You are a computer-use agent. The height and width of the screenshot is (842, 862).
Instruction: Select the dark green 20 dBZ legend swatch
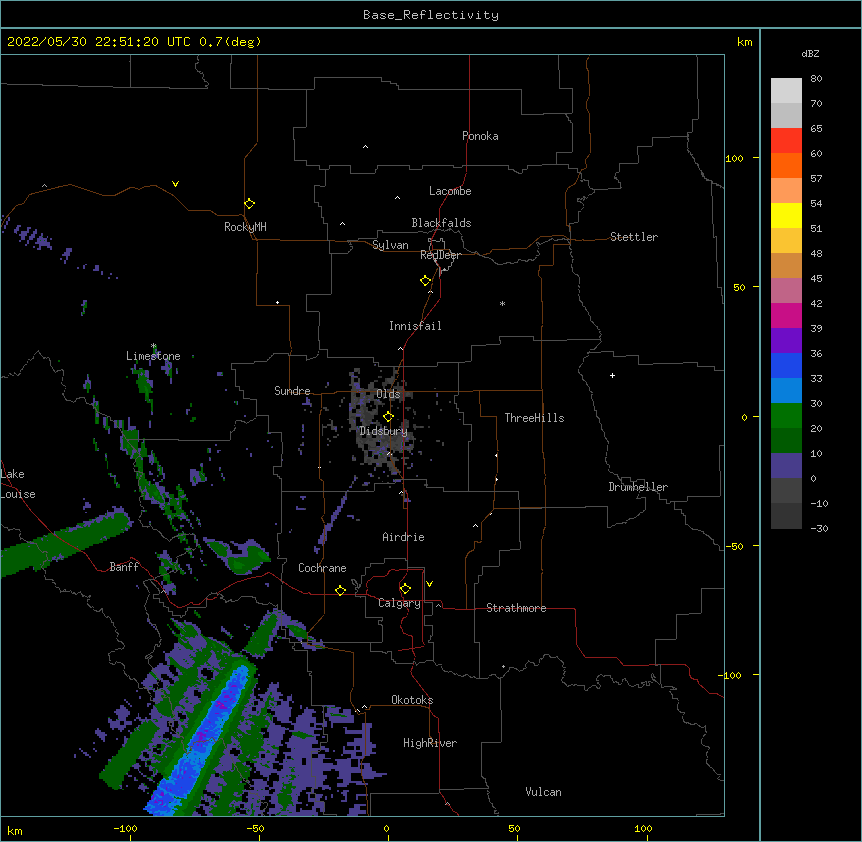(786, 441)
